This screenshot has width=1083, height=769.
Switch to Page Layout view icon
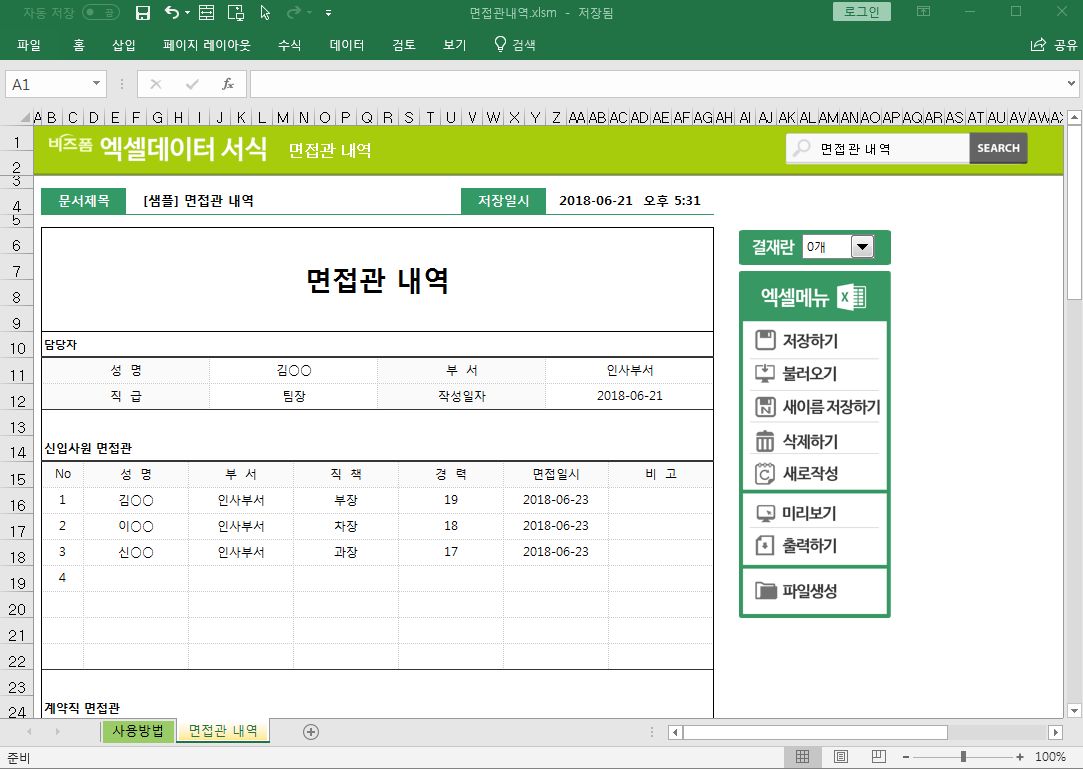841,756
